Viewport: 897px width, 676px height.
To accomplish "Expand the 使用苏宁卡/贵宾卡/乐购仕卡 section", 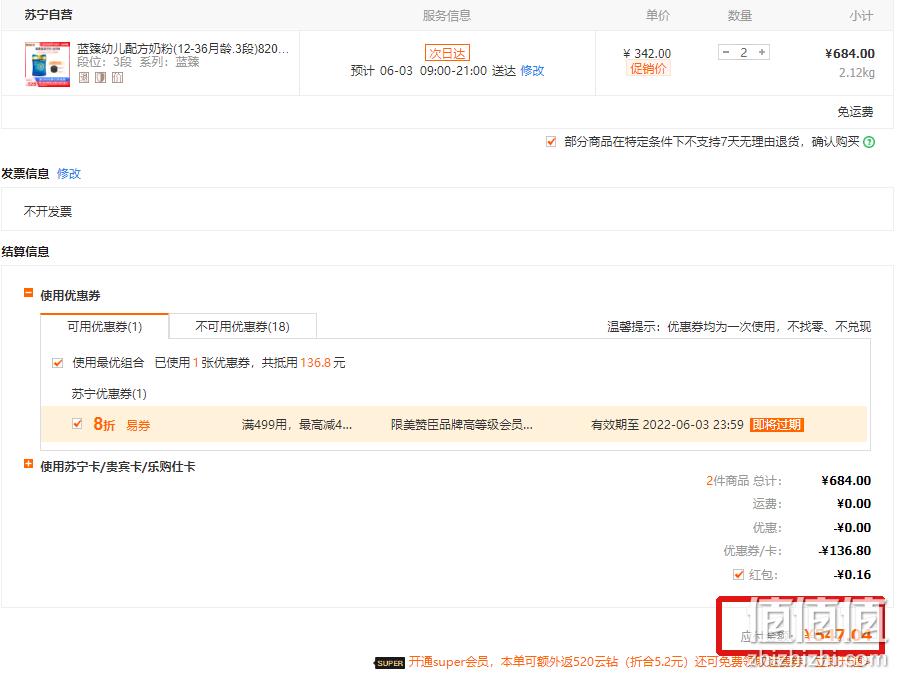I will click(x=28, y=464).
